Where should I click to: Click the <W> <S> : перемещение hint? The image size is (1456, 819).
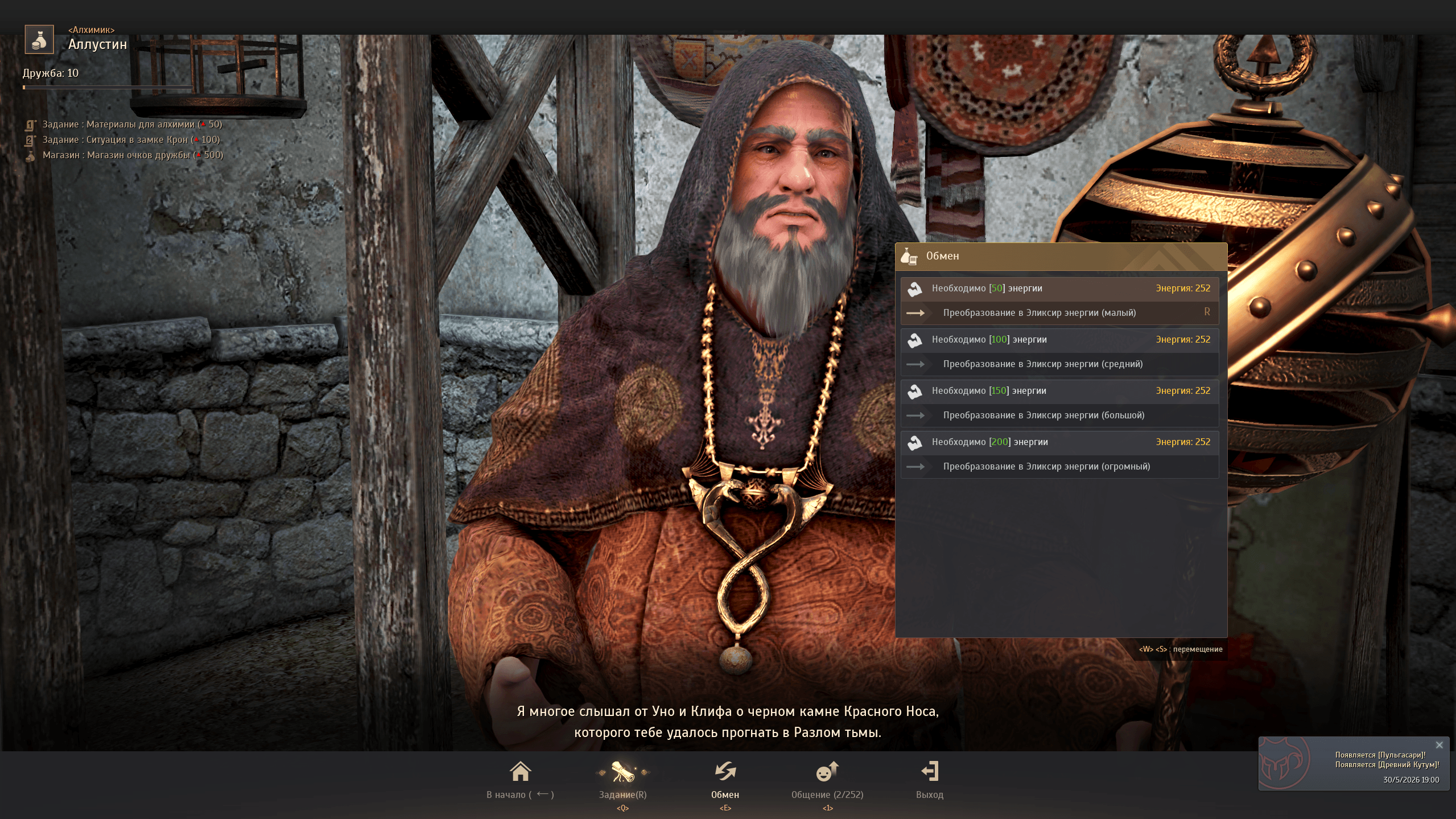pos(1181,649)
